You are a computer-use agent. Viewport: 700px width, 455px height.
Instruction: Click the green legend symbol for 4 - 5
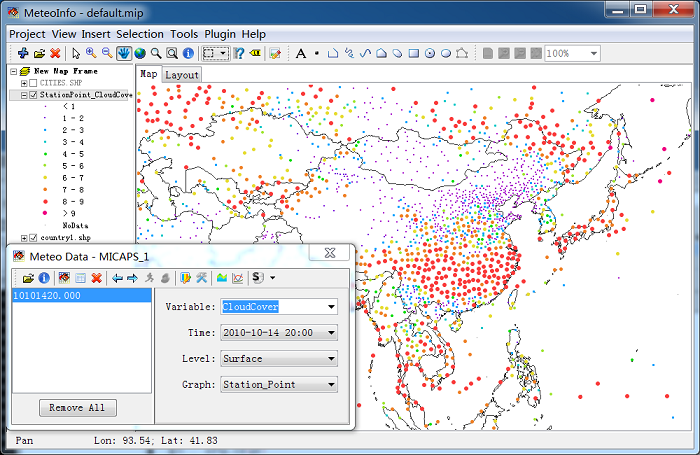(45, 154)
